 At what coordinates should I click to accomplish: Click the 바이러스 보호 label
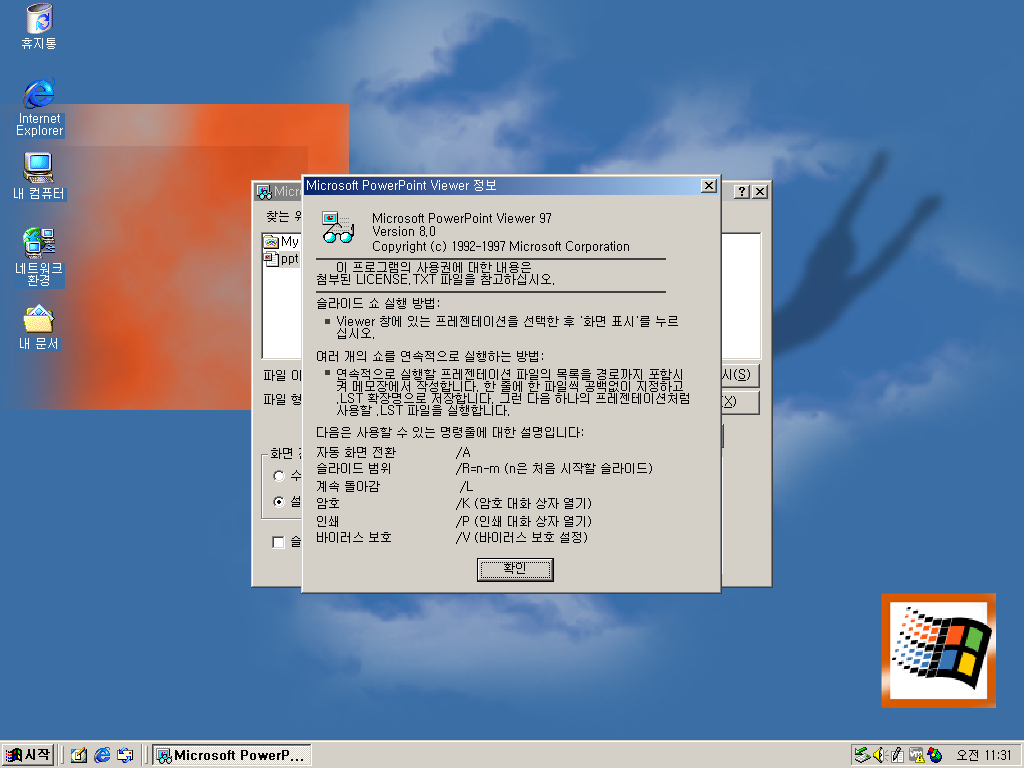tap(353, 537)
